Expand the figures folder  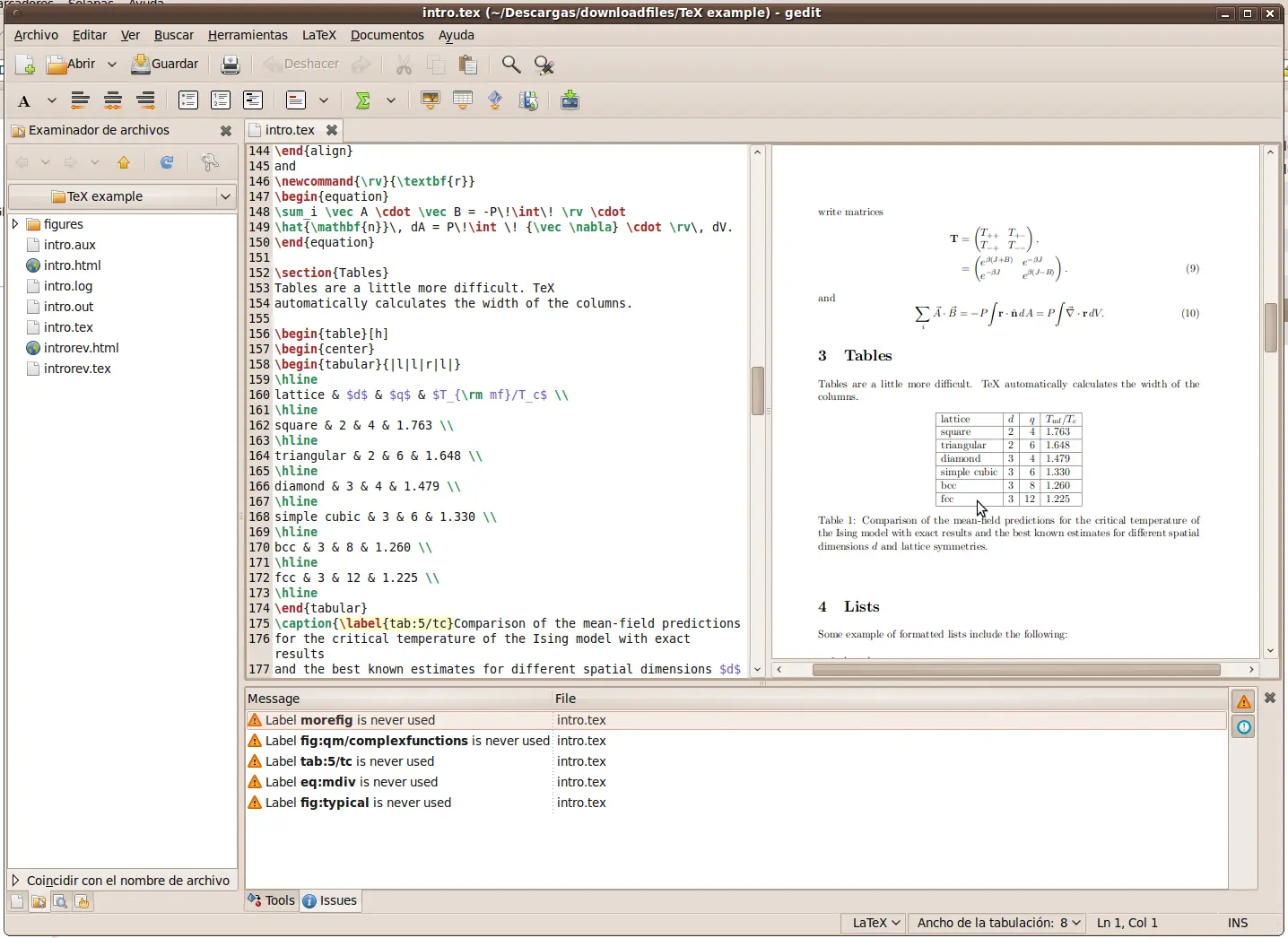click(15, 224)
